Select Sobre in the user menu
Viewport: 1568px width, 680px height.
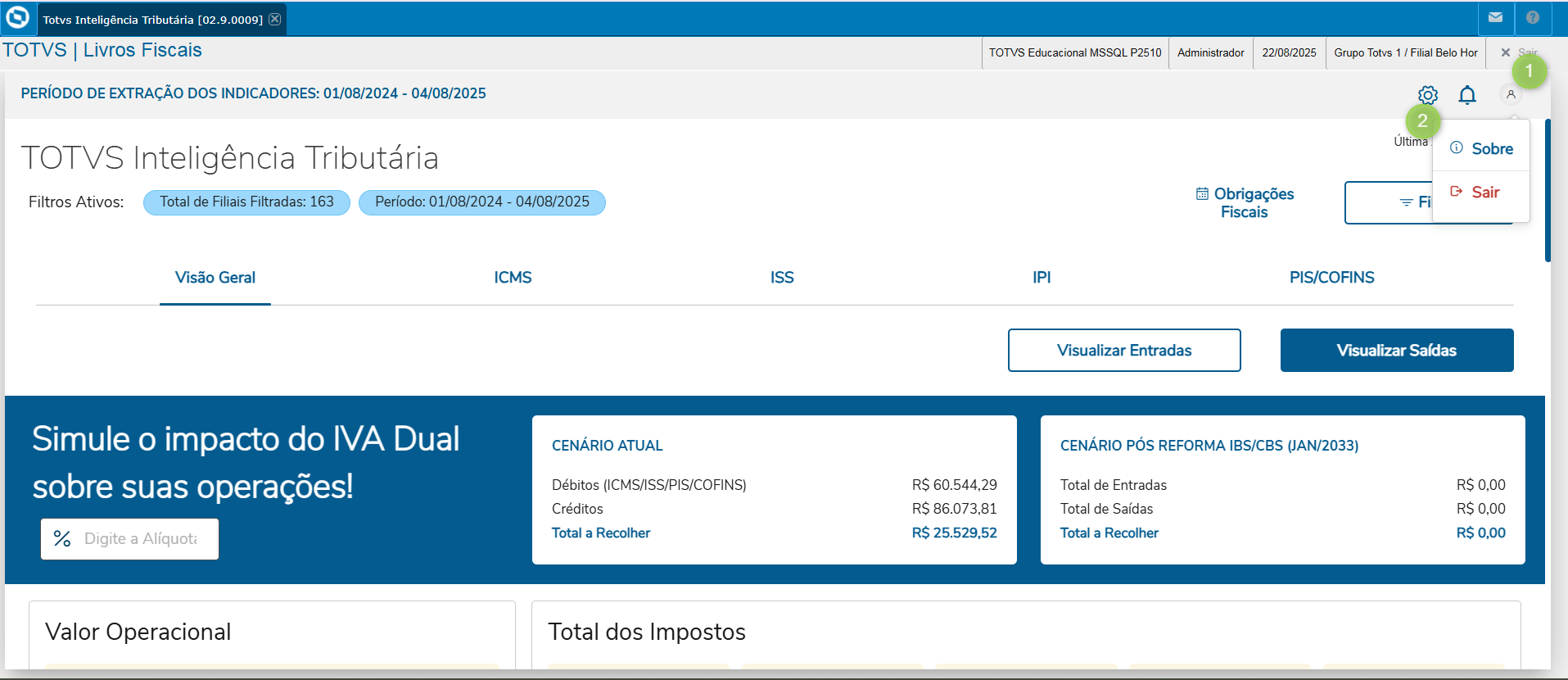[1481, 148]
